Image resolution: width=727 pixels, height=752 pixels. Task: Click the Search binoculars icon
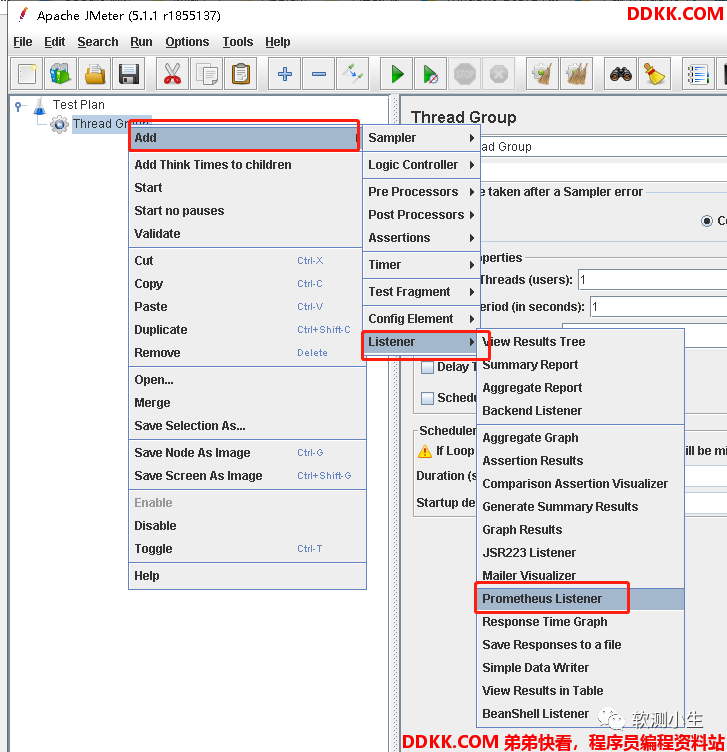click(621, 74)
